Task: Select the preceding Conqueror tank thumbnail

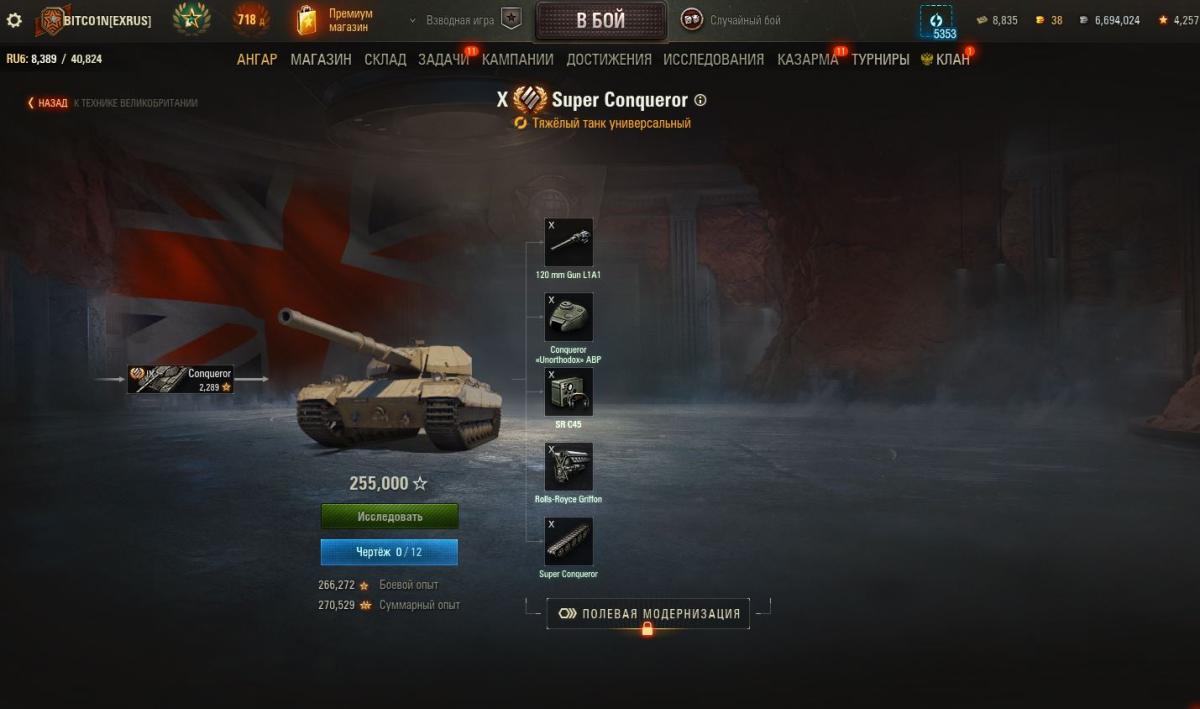Action: [181, 379]
